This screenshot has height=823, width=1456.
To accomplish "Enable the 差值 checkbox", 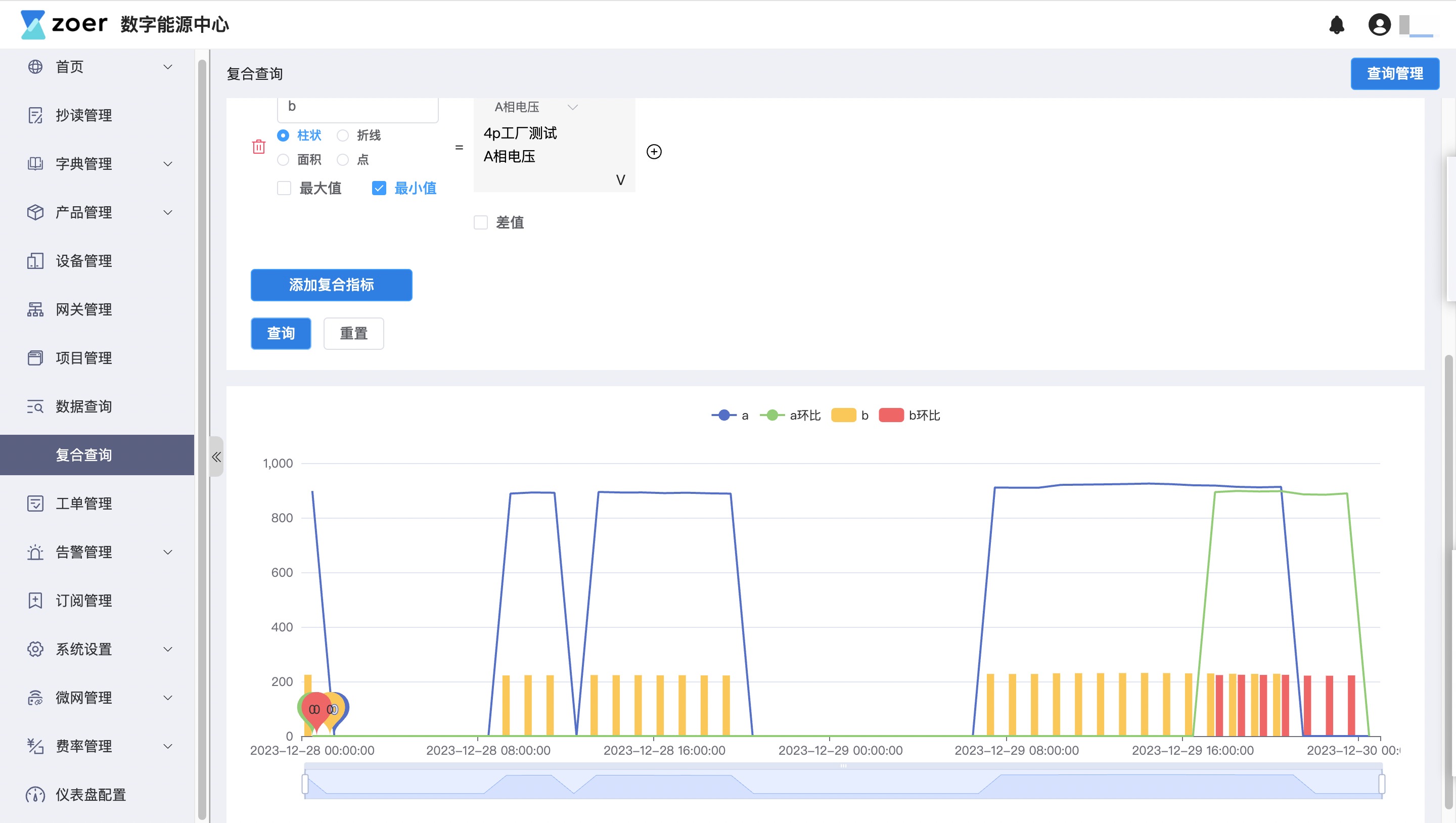I will [x=480, y=223].
